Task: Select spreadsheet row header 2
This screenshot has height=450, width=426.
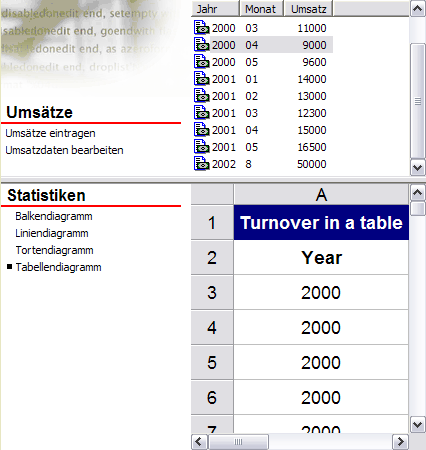Action: click(212, 258)
